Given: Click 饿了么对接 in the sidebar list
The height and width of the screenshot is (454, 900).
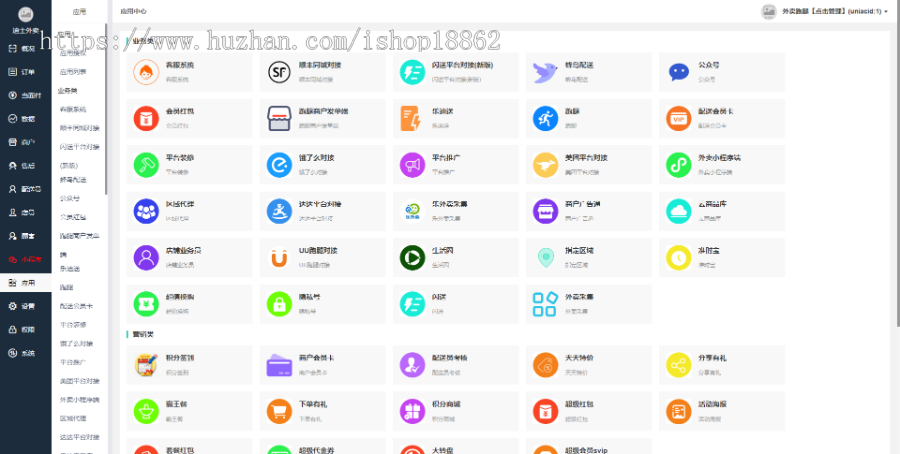Looking at the screenshot, I should click(x=76, y=344).
